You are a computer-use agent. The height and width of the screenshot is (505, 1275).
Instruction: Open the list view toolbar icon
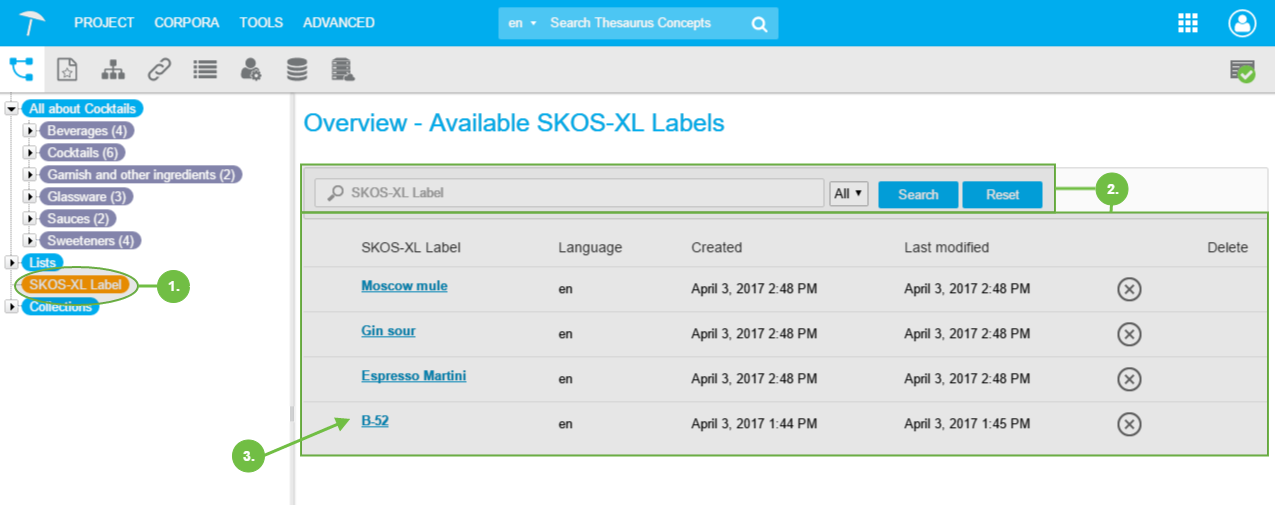[205, 69]
